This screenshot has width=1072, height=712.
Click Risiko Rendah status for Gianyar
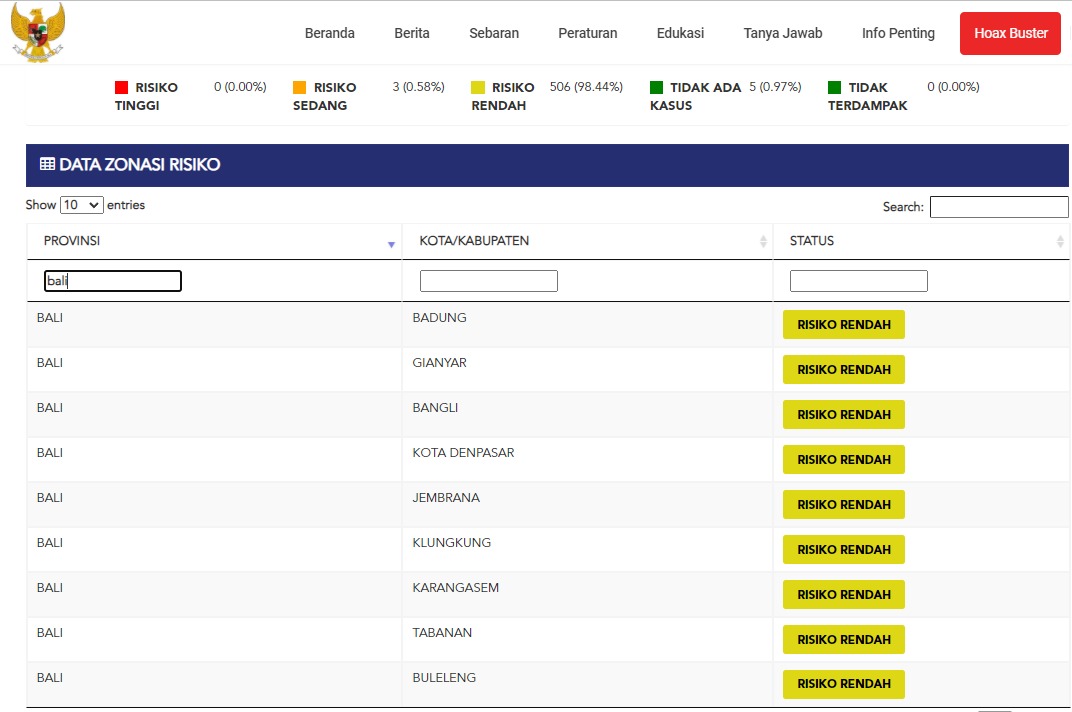(x=844, y=369)
